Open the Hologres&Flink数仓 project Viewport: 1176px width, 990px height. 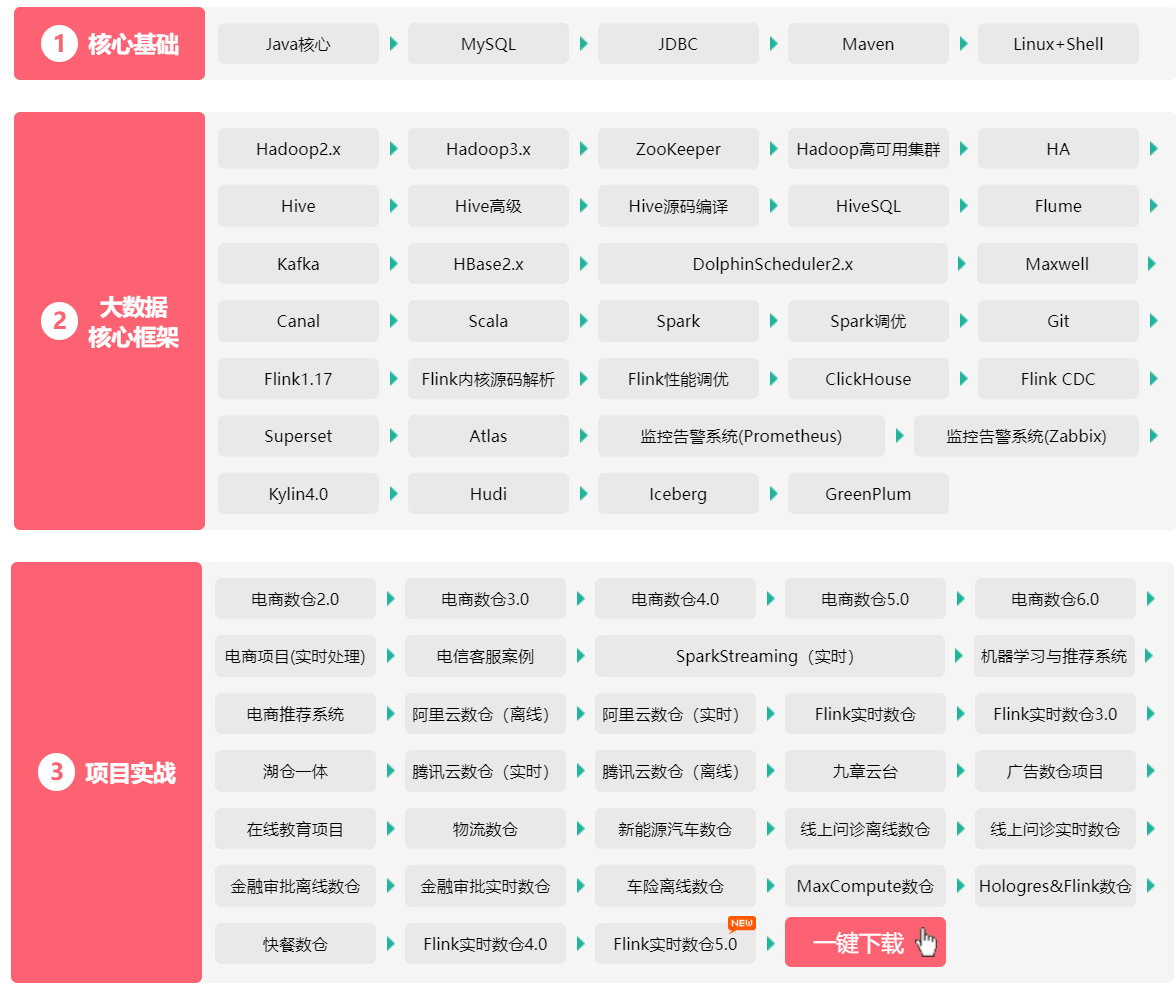tap(1055, 887)
